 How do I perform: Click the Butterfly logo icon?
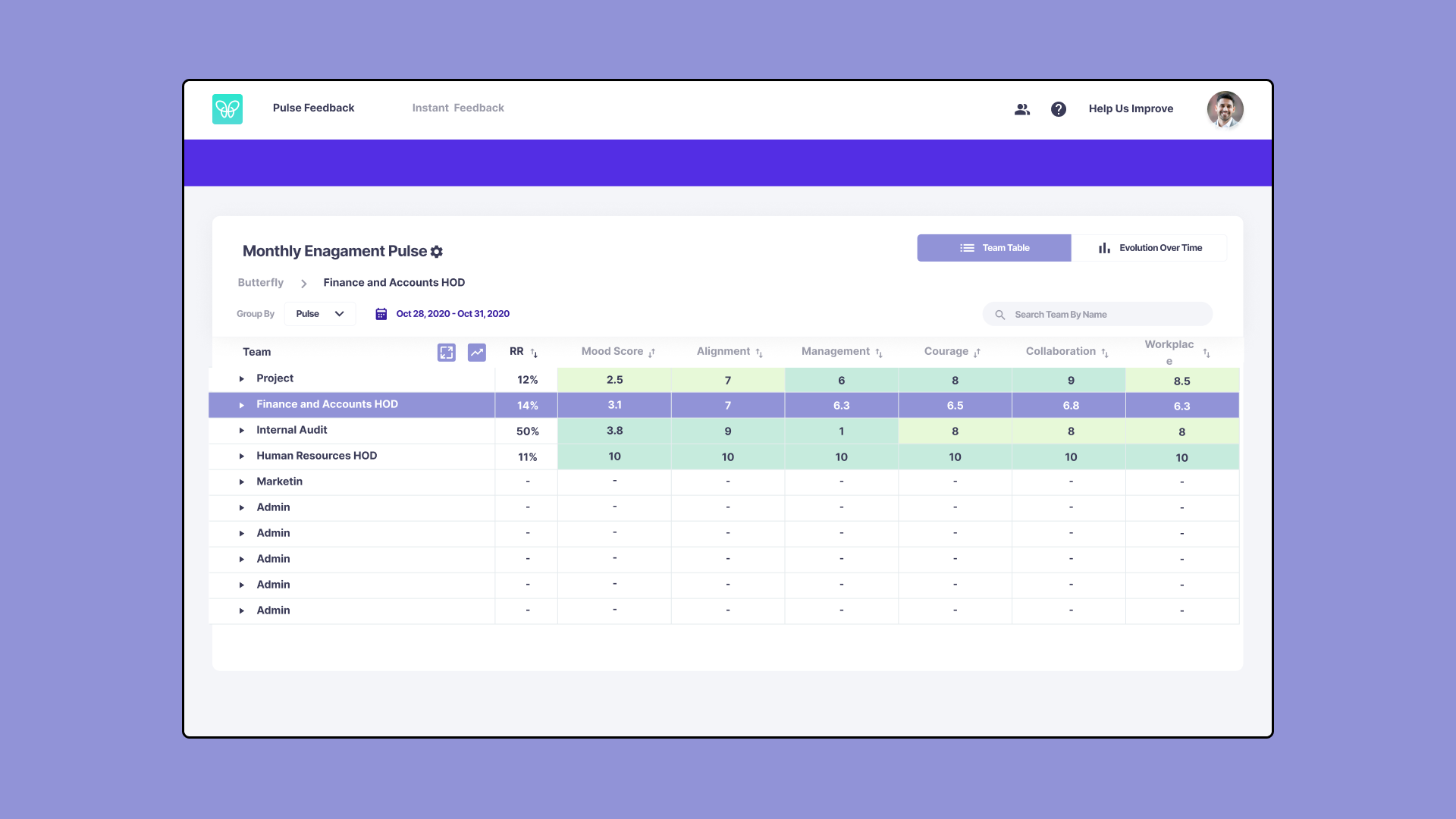tap(227, 109)
